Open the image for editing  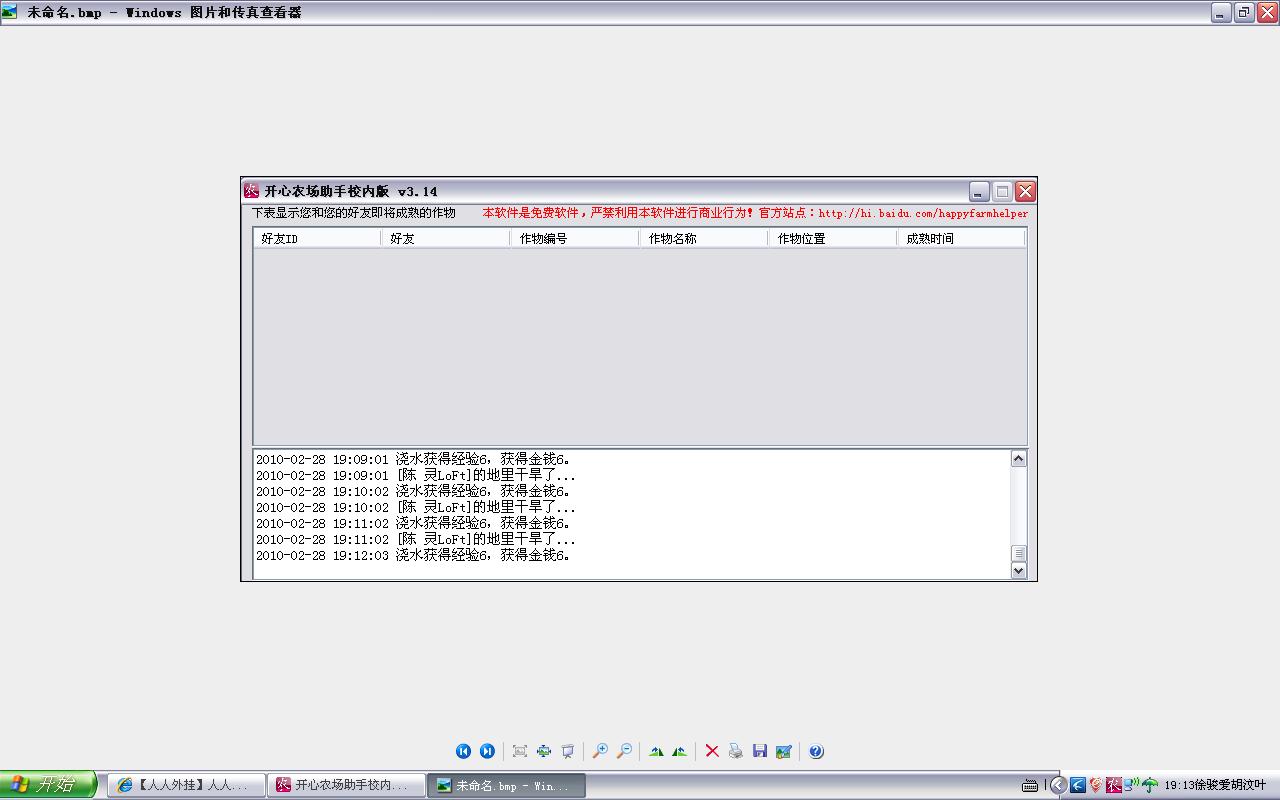pos(784,751)
